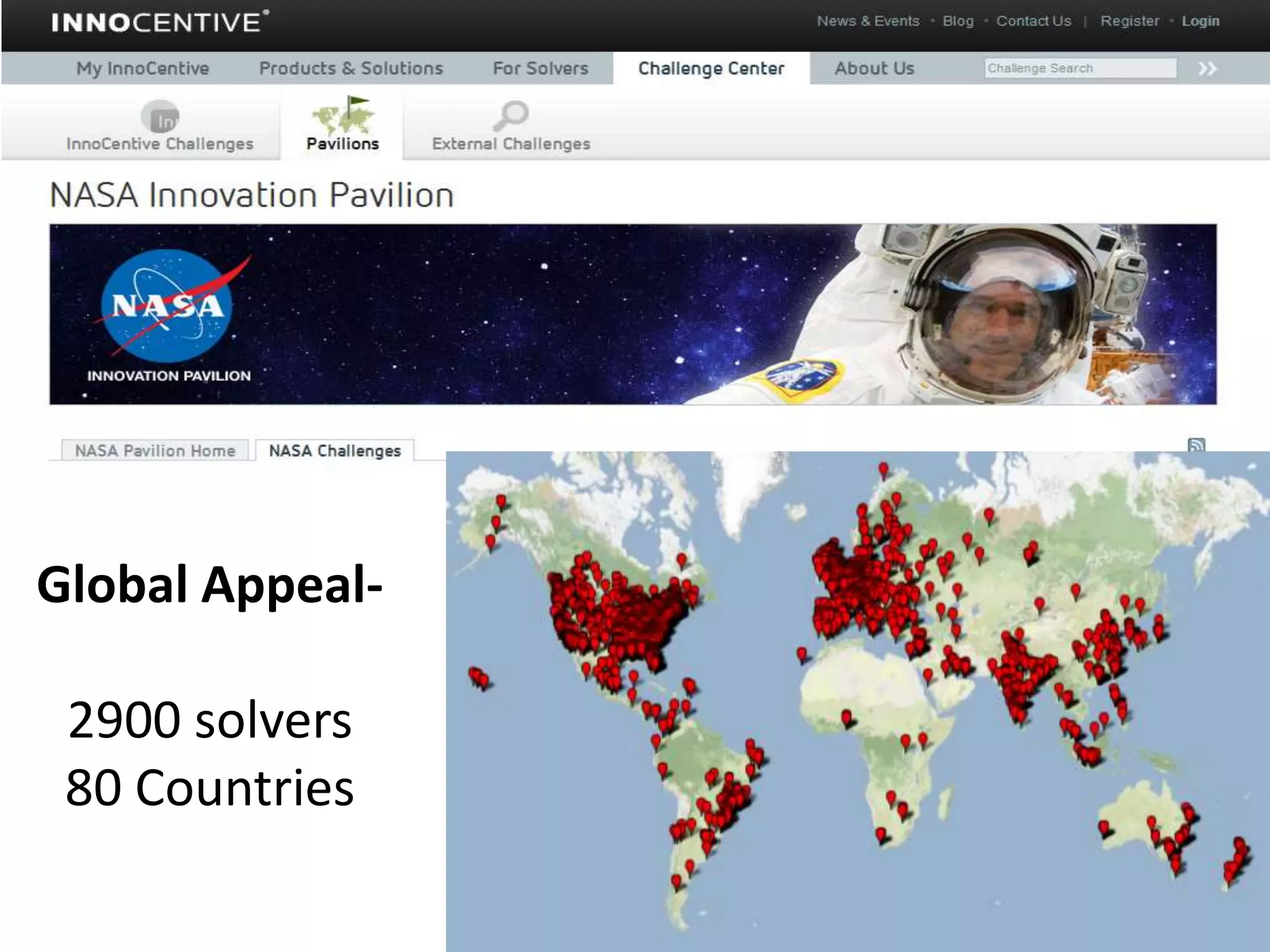The height and width of the screenshot is (952, 1270).
Task: Click the 80 Countries text
Action: pos(210,788)
